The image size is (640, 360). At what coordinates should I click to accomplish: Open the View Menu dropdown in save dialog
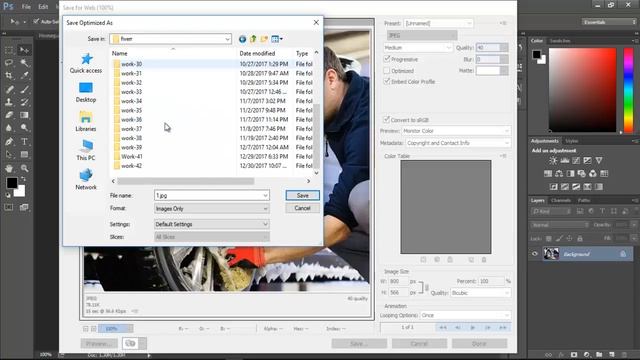coord(277,39)
